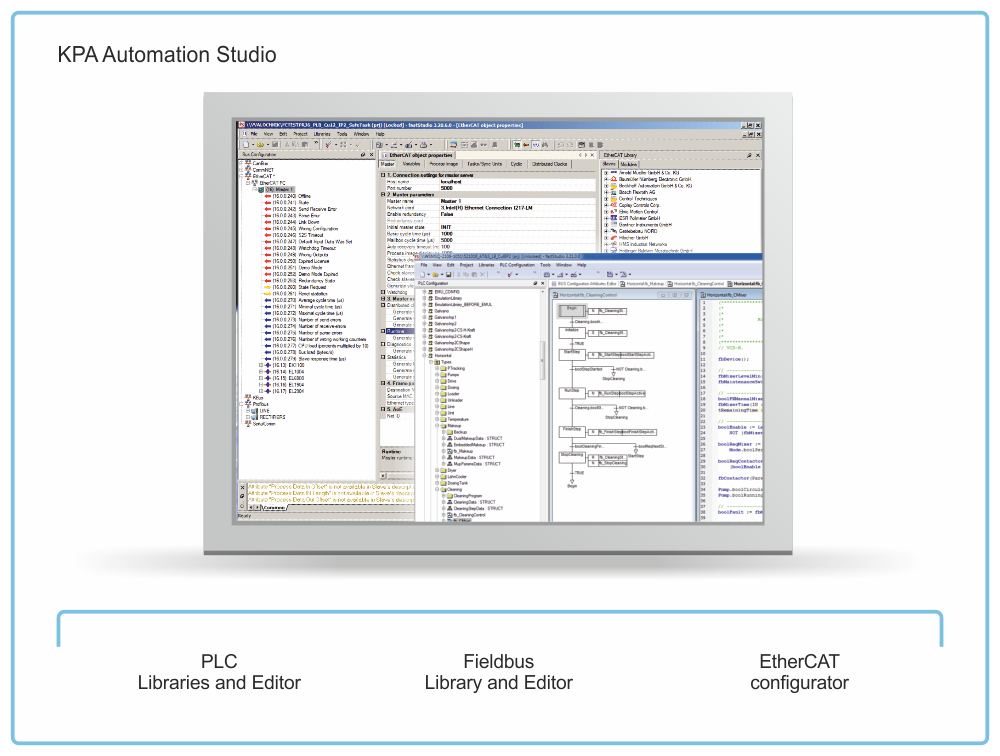Pin the Bus Configuration panel
This screenshot has width=1000, height=756.
(x=363, y=155)
